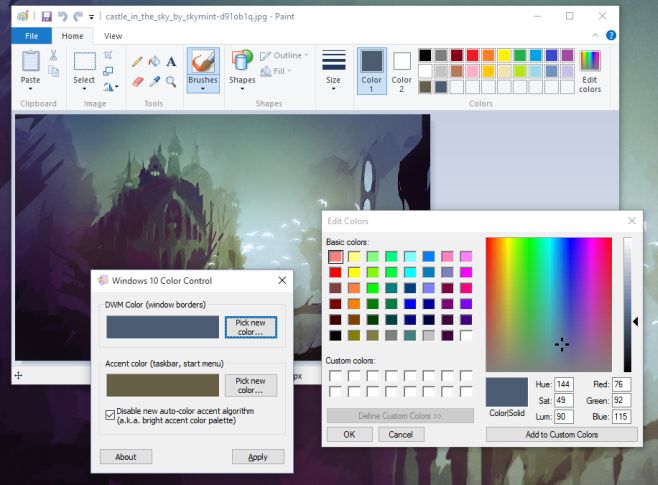Select the Fill with color bucket tool

[x=154, y=62]
